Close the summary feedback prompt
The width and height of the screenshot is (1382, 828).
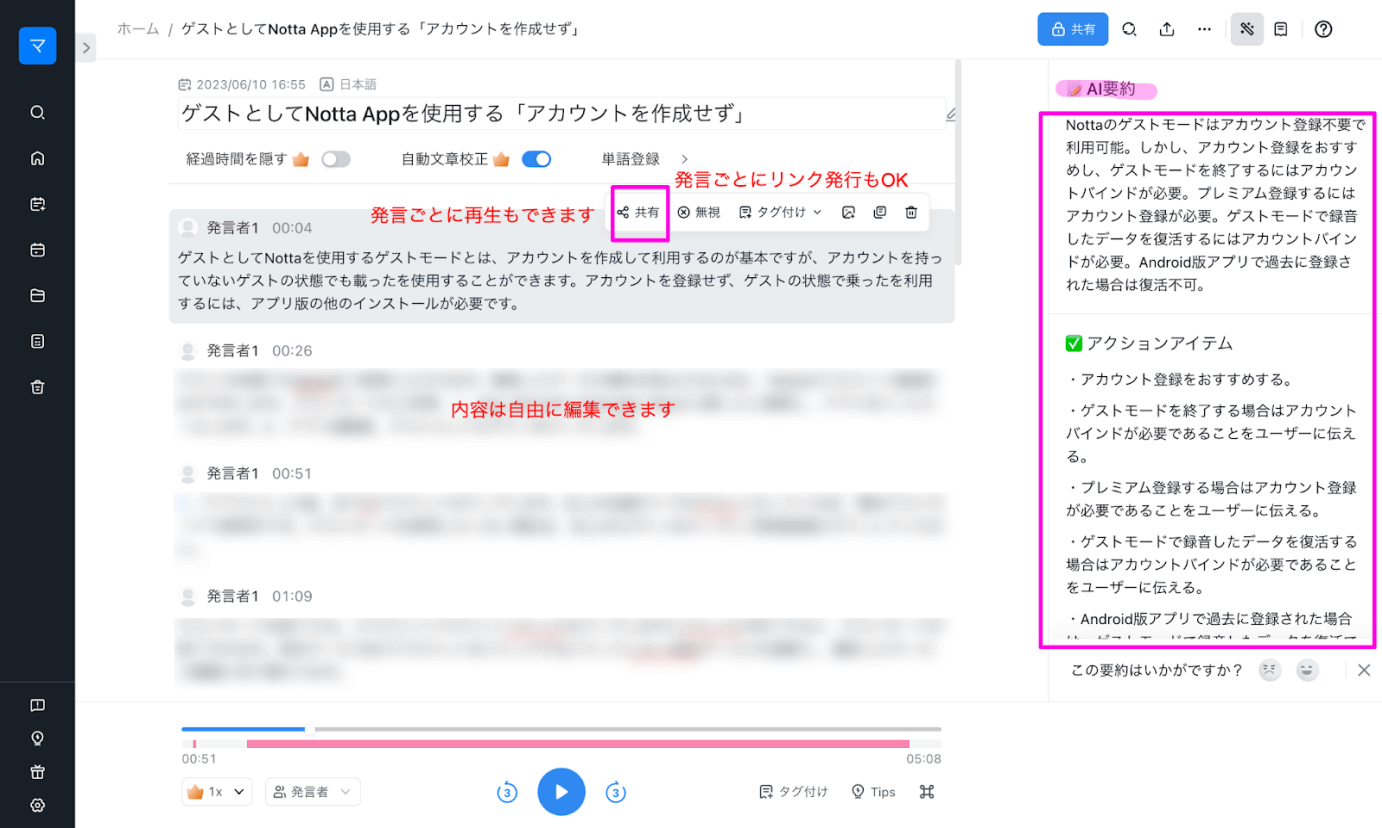1364,670
